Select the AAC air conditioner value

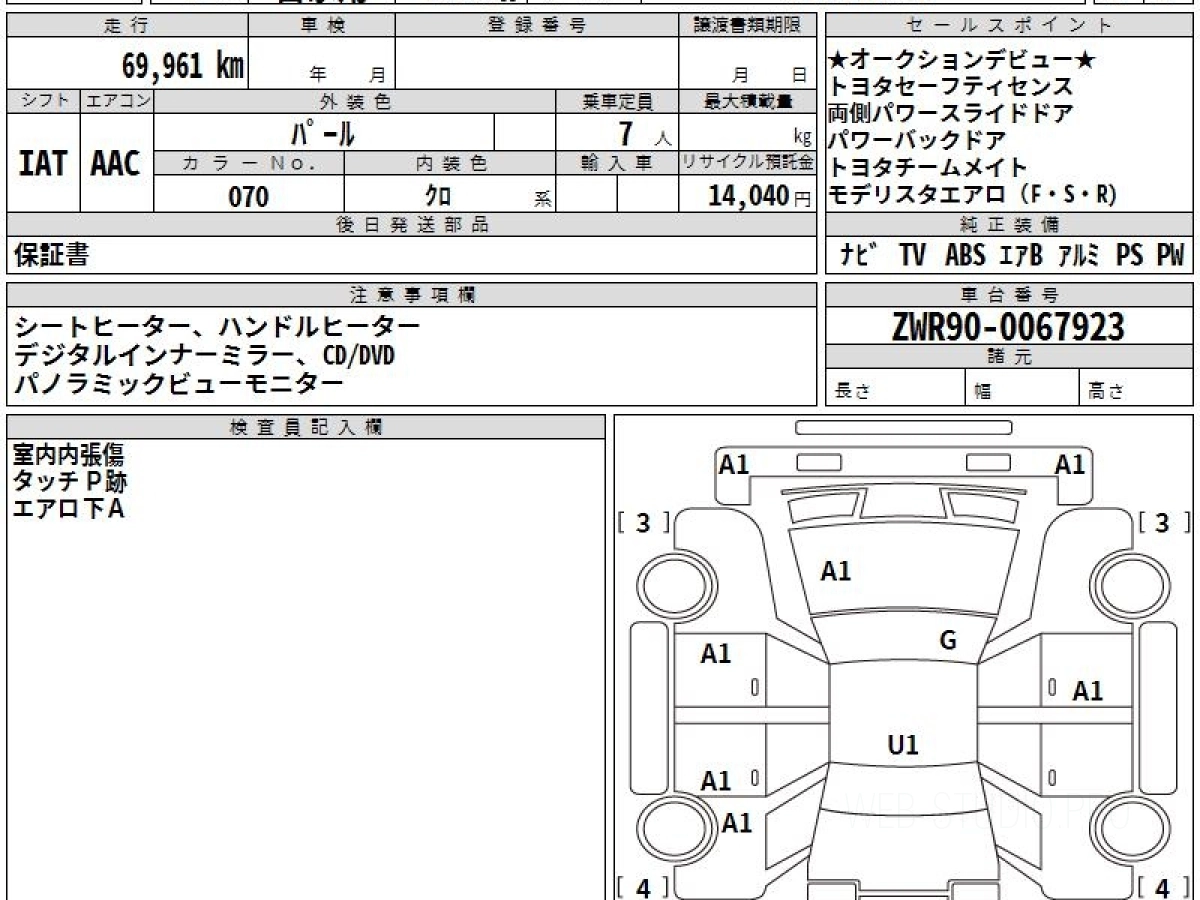[x=116, y=163]
